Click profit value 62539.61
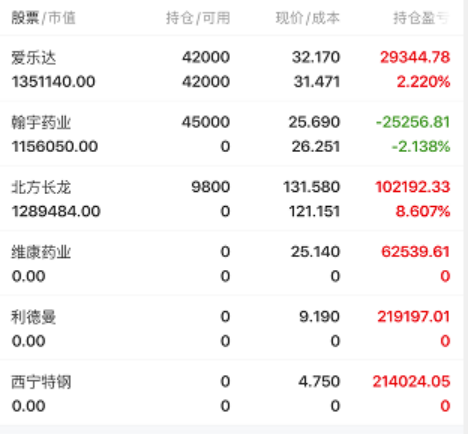 tap(416, 251)
